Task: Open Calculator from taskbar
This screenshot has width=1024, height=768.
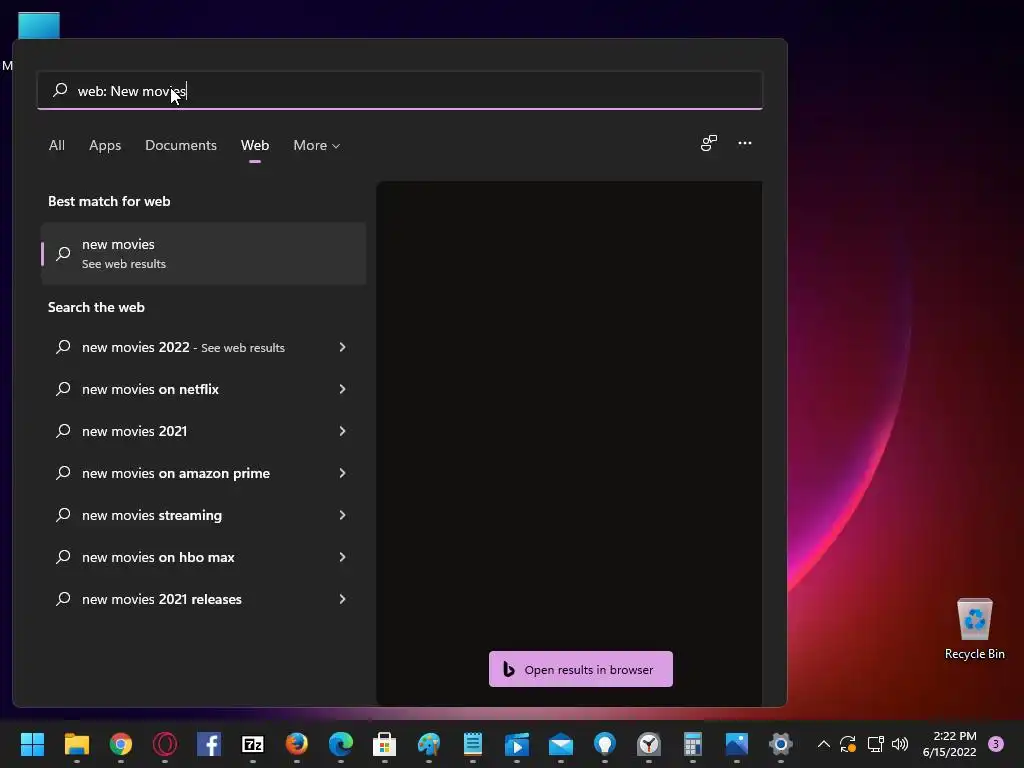Action: 693,744
